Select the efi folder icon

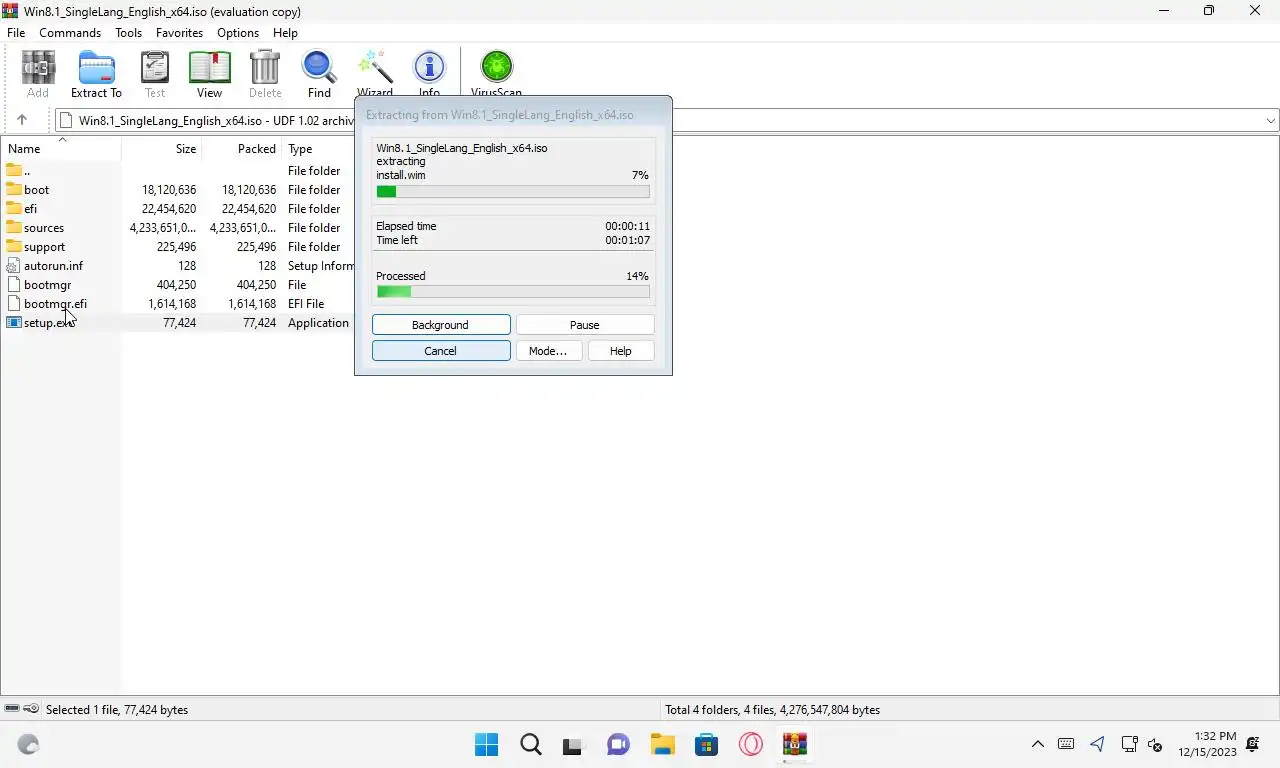pos(14,208)
